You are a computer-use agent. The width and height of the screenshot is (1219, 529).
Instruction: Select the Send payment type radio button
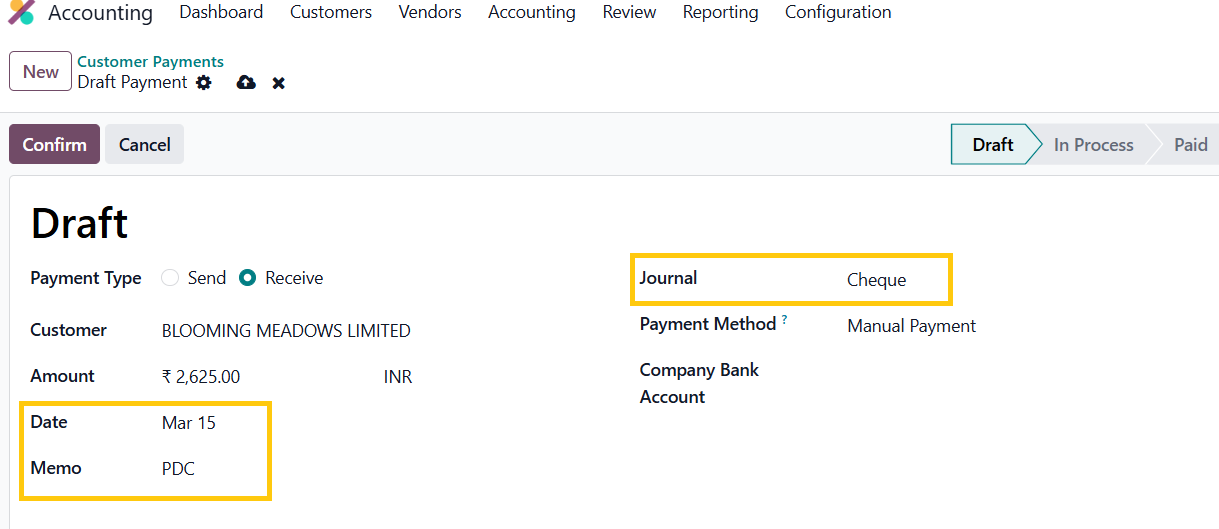[170, 278]
